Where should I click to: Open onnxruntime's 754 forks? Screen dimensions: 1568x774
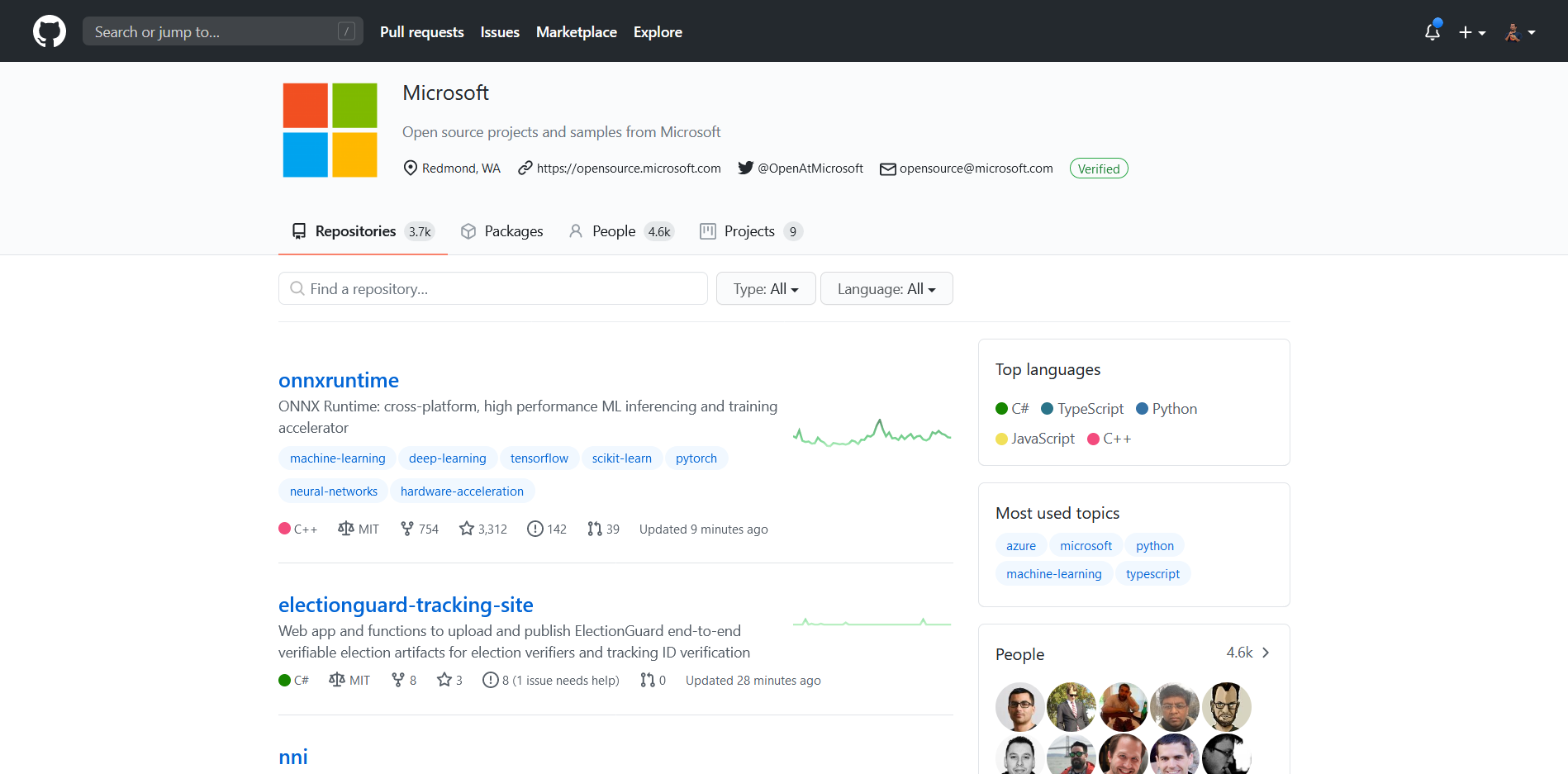click(x=420, y=529)
